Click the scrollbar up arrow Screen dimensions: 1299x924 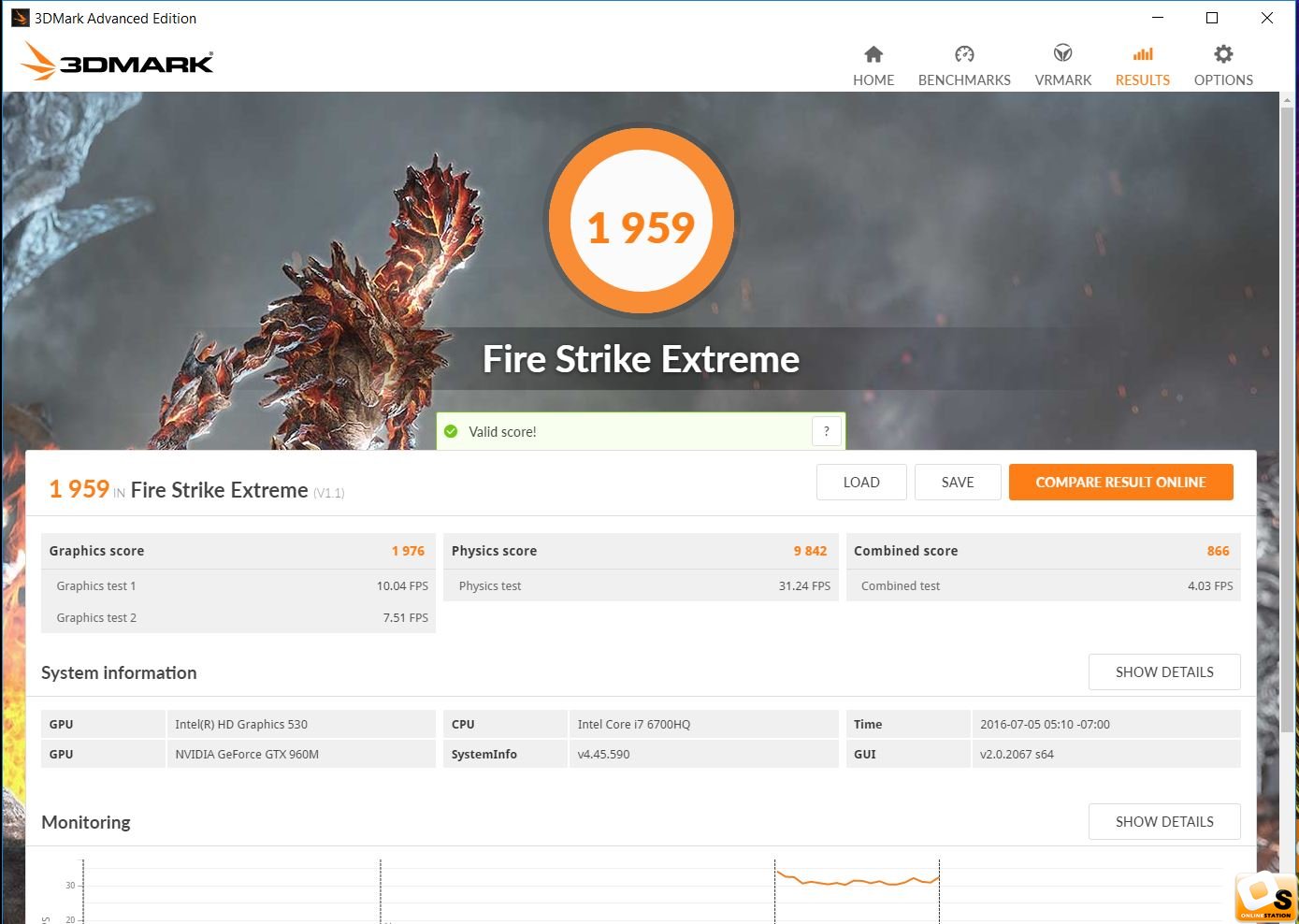pos(1289,98)
